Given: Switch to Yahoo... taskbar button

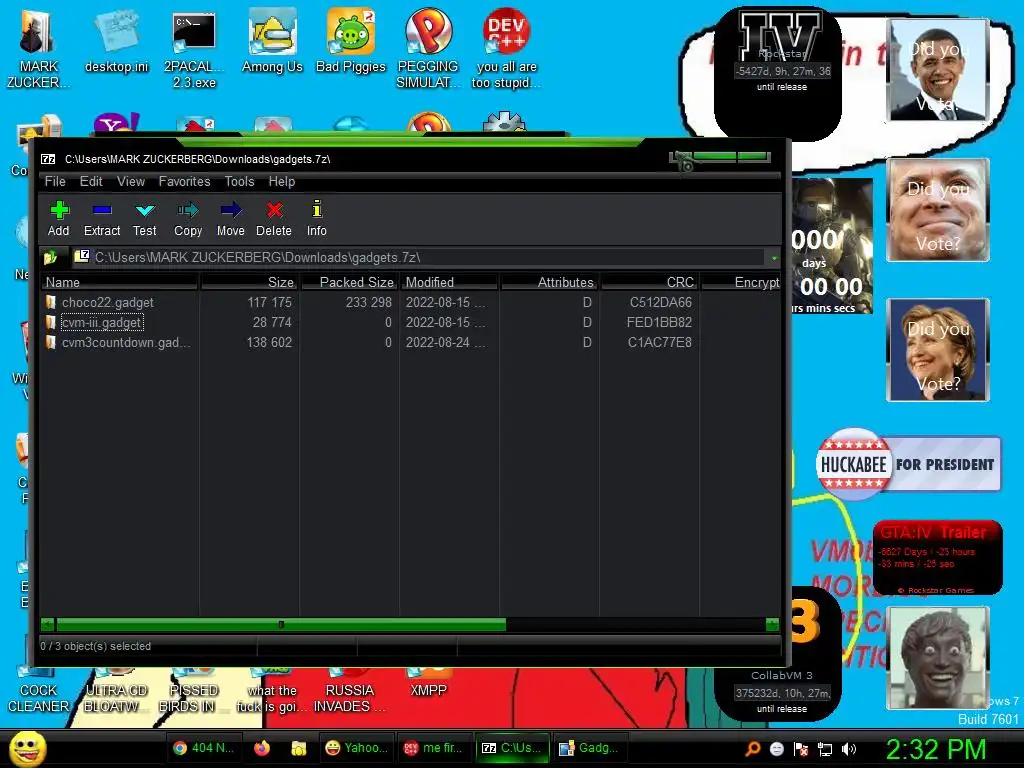Looking at the screenshot, I should 357,748.
